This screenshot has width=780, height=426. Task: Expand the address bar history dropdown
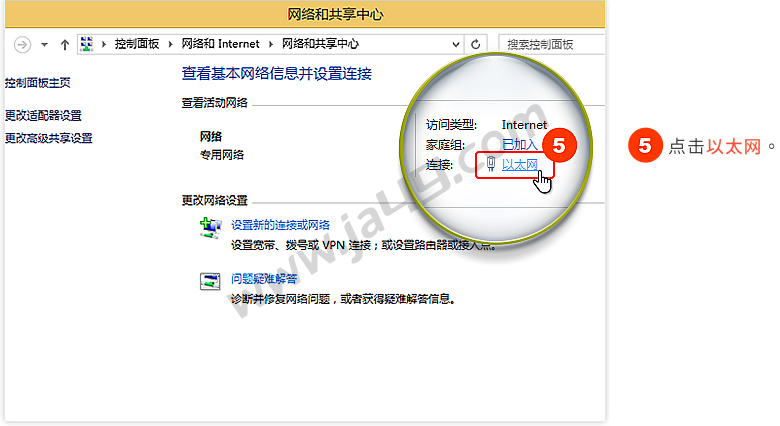click(x=455, y=44)
